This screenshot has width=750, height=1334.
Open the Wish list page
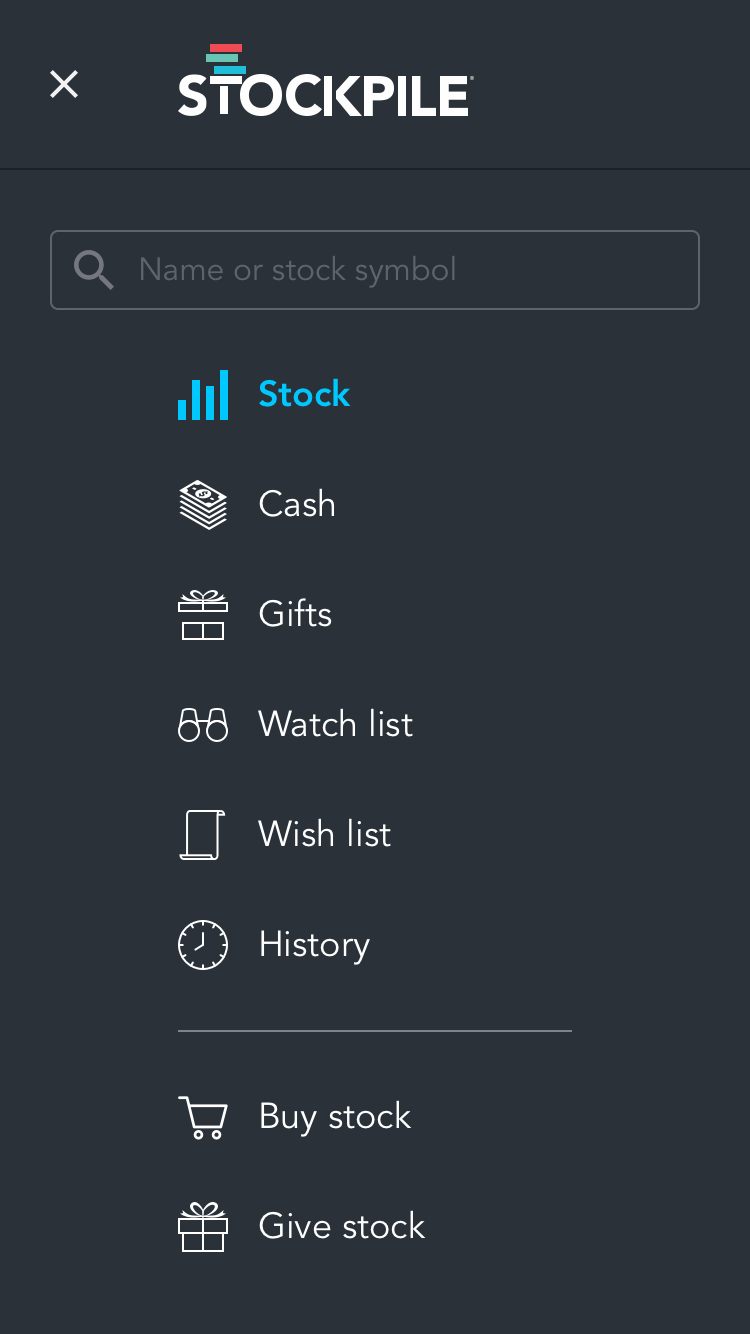(x=324, y=835)
